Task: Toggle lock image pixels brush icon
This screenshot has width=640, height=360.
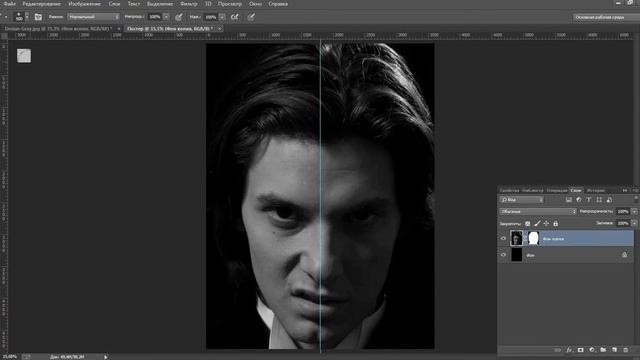Action: tap(537, 224)
